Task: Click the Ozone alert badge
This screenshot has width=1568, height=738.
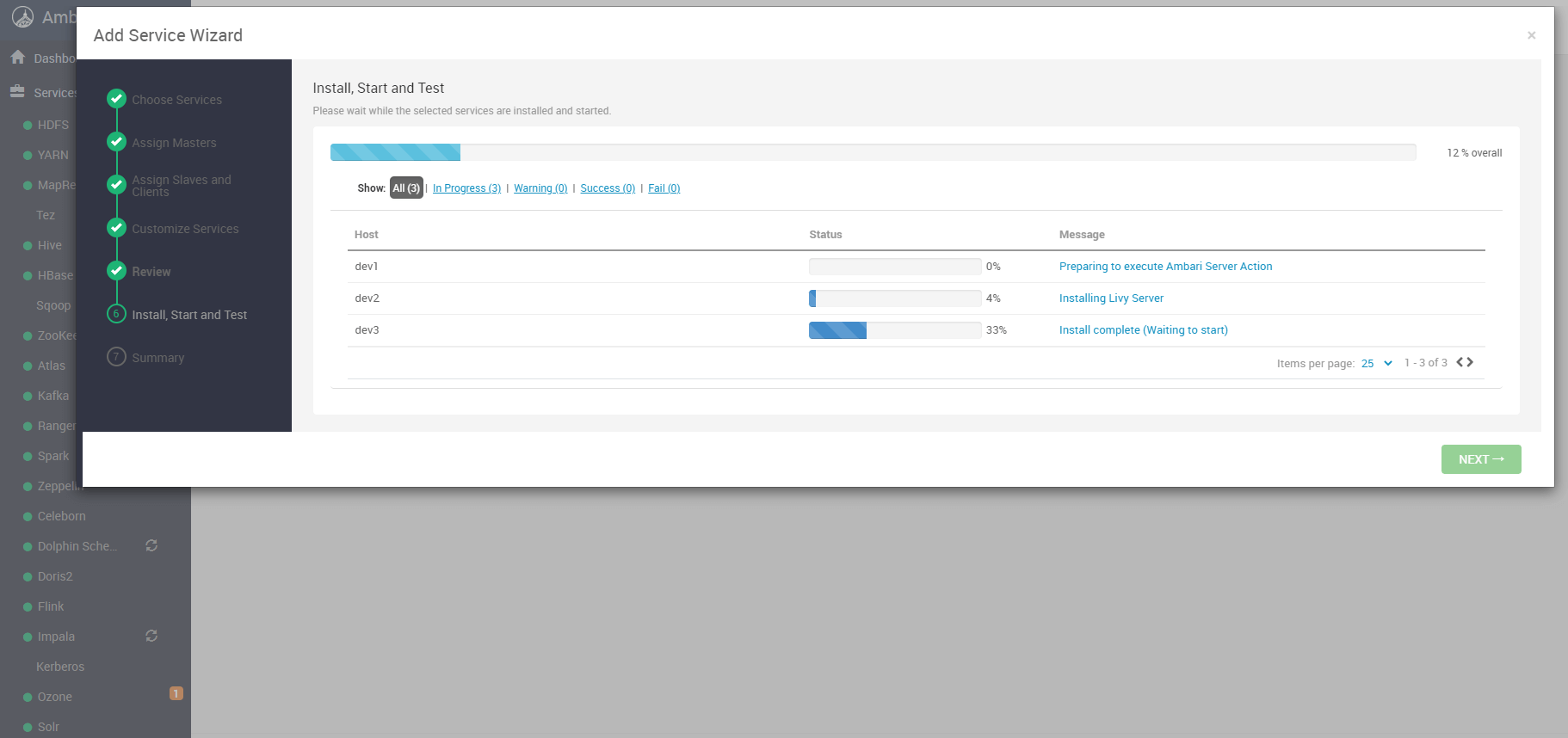Action: tap(176, 693)
